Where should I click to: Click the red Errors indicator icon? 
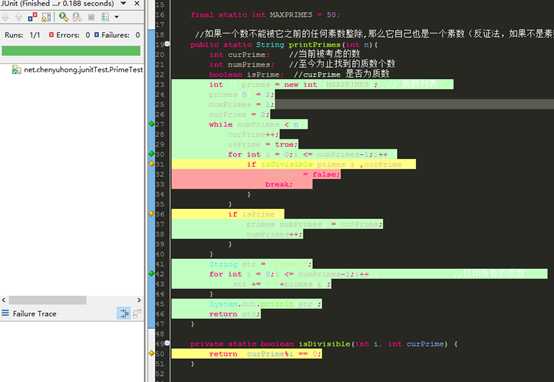[x=51, y=35]
